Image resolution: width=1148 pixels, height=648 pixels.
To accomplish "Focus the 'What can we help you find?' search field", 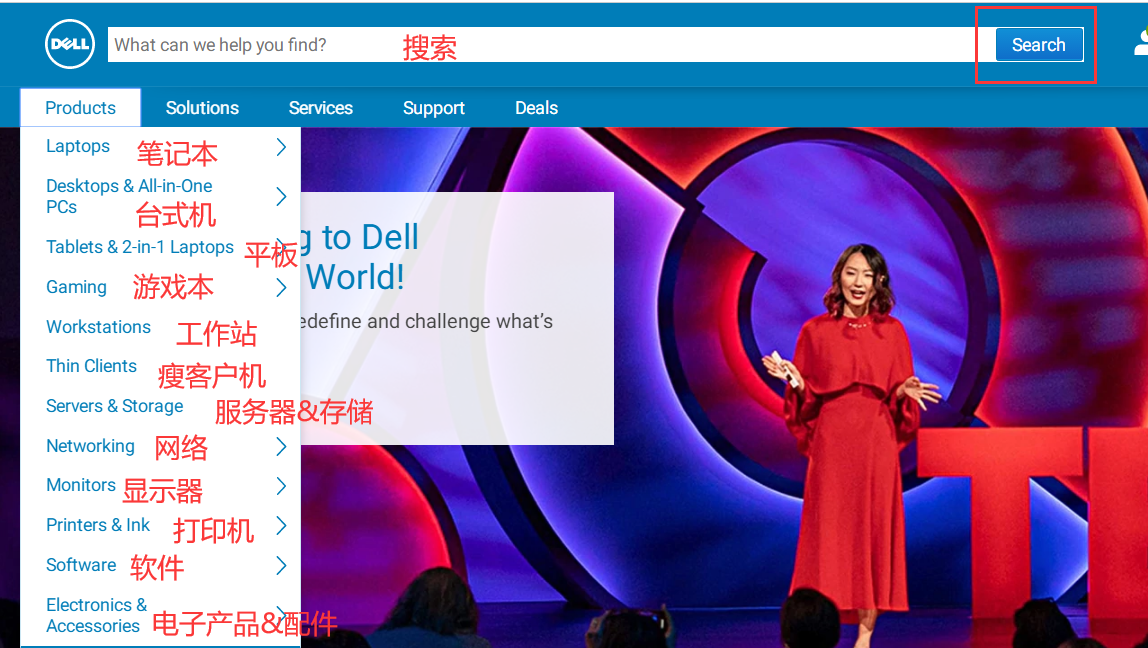I will (540, 45).
